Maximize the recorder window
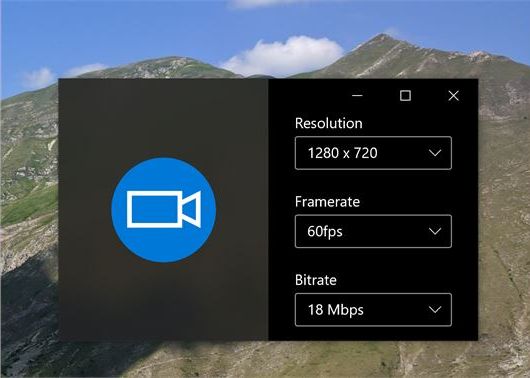Viewport: 530px width, 378px height. [x=405, y=96]
